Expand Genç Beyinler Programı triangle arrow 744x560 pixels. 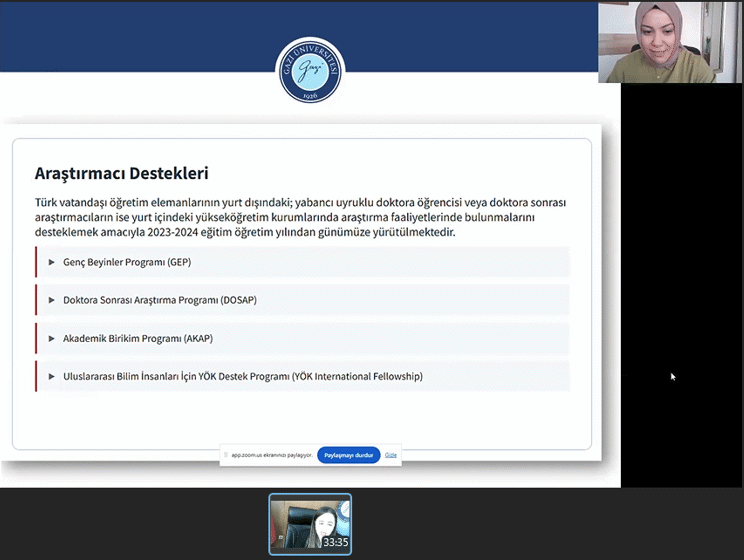click(x=52, y=262)
